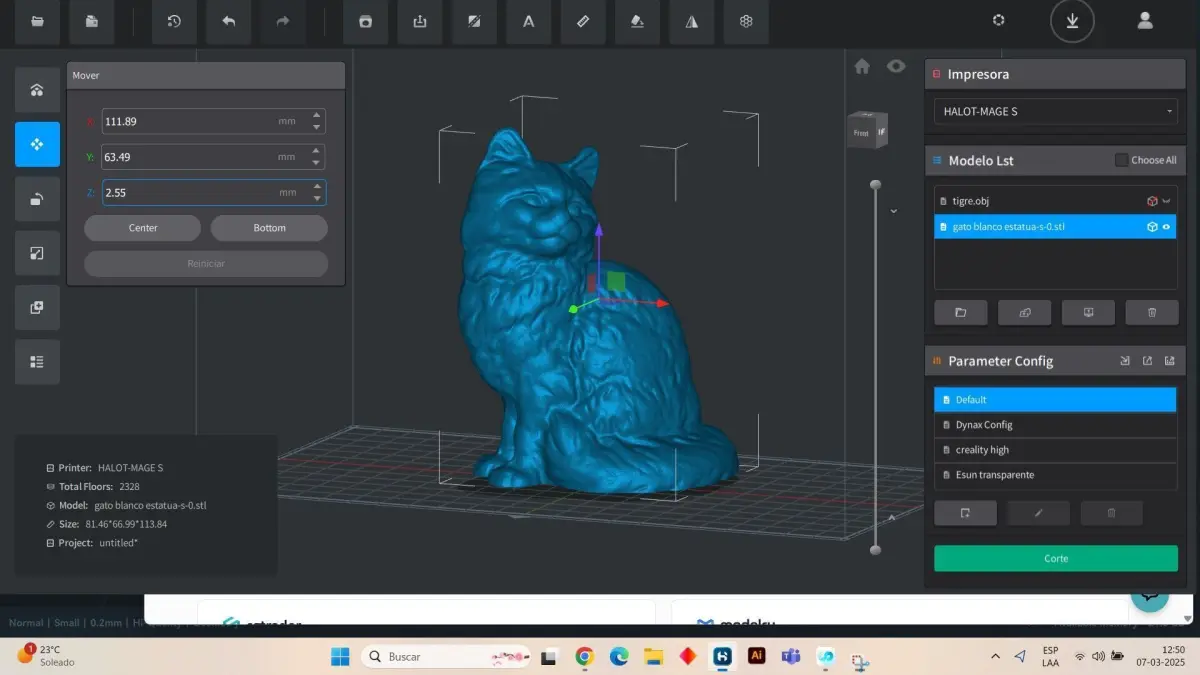This screenshot has height=675, width=1200.
Task: Click the export-model button under model list
Action: [x=1088, y=312]
